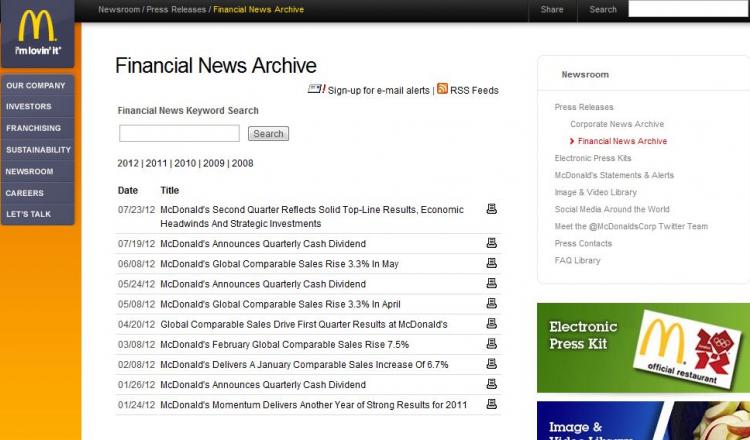Screen dimensions: 750x440
Task: Click the orange RSS feed icon
Action: [442, 88]
